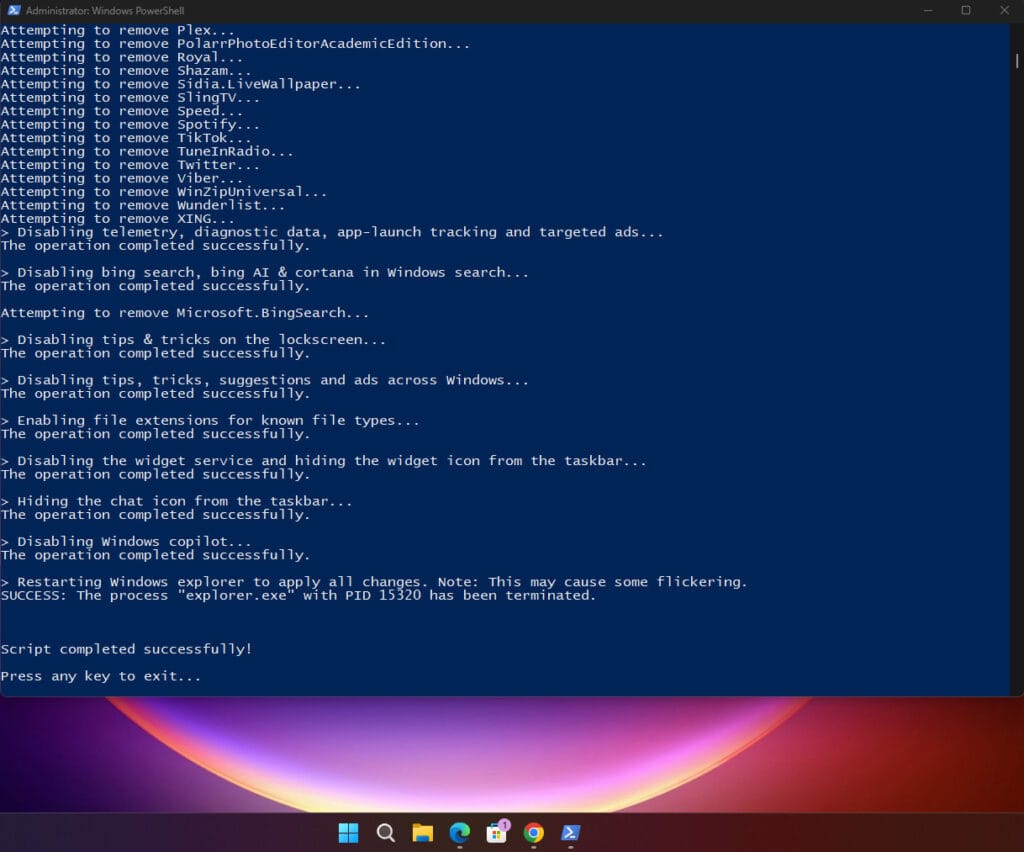Image resolution: width=1024 pixels, height=852 pixels.
Task: Click the 'Attempting to remove Speed...' line
Action: coord(121,111)
